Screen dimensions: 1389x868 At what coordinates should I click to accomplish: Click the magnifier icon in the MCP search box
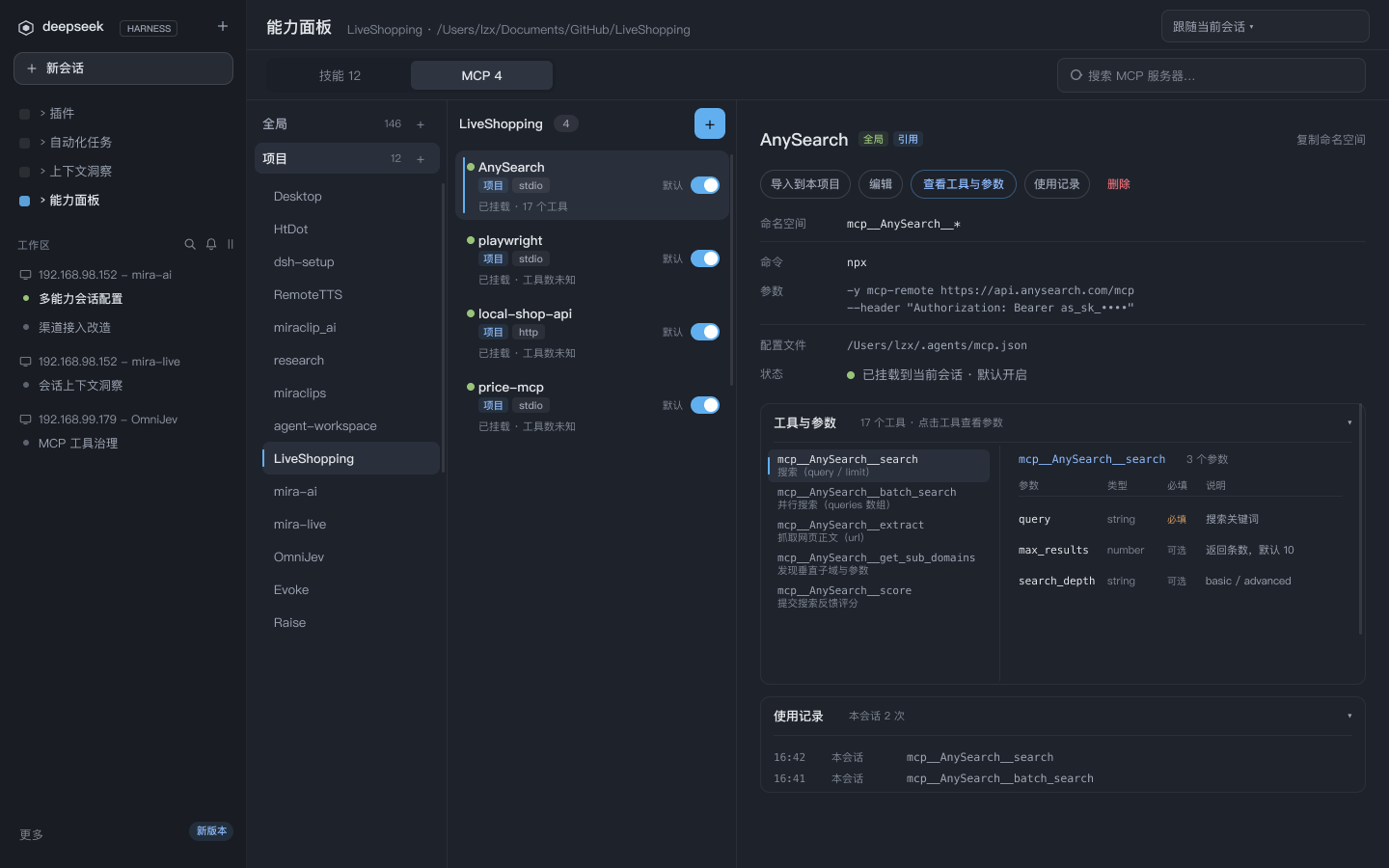(1076, 75)
